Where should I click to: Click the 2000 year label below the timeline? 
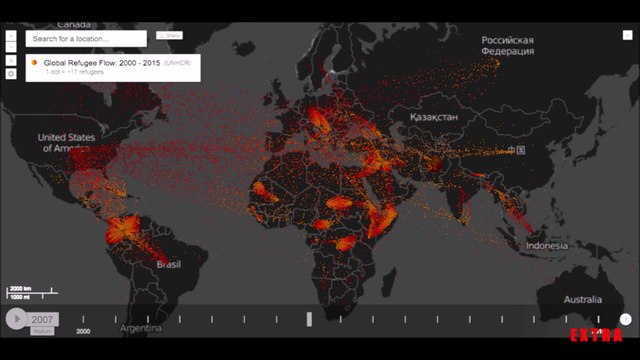pyautogui.click(x=83, y=331)
